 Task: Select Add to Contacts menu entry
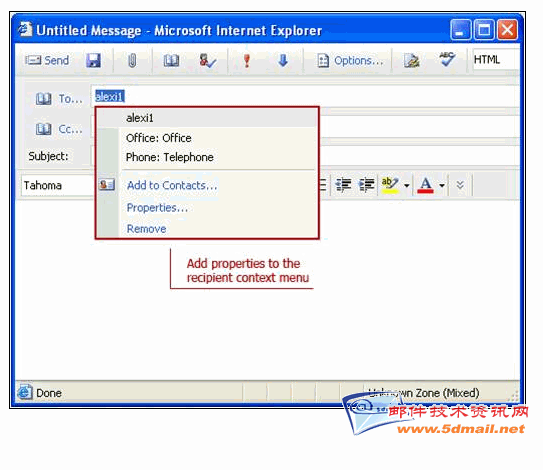point(172,185)
